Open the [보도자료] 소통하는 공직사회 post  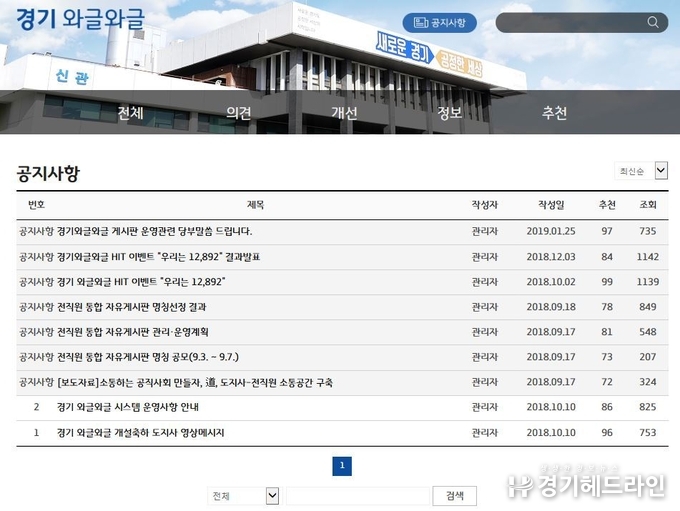195,382
